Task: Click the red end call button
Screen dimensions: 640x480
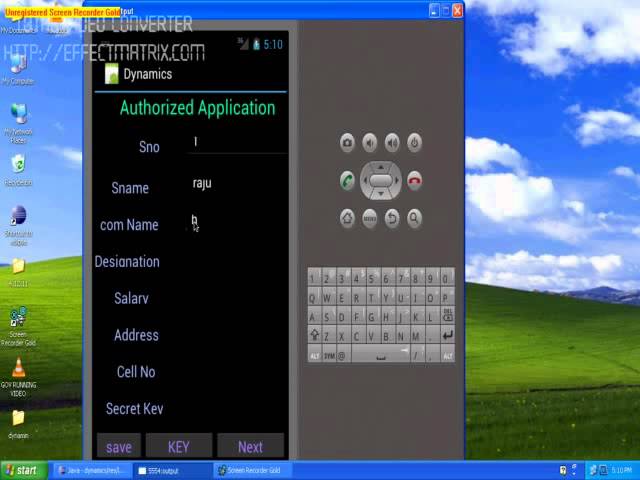Action: point(415,180)
